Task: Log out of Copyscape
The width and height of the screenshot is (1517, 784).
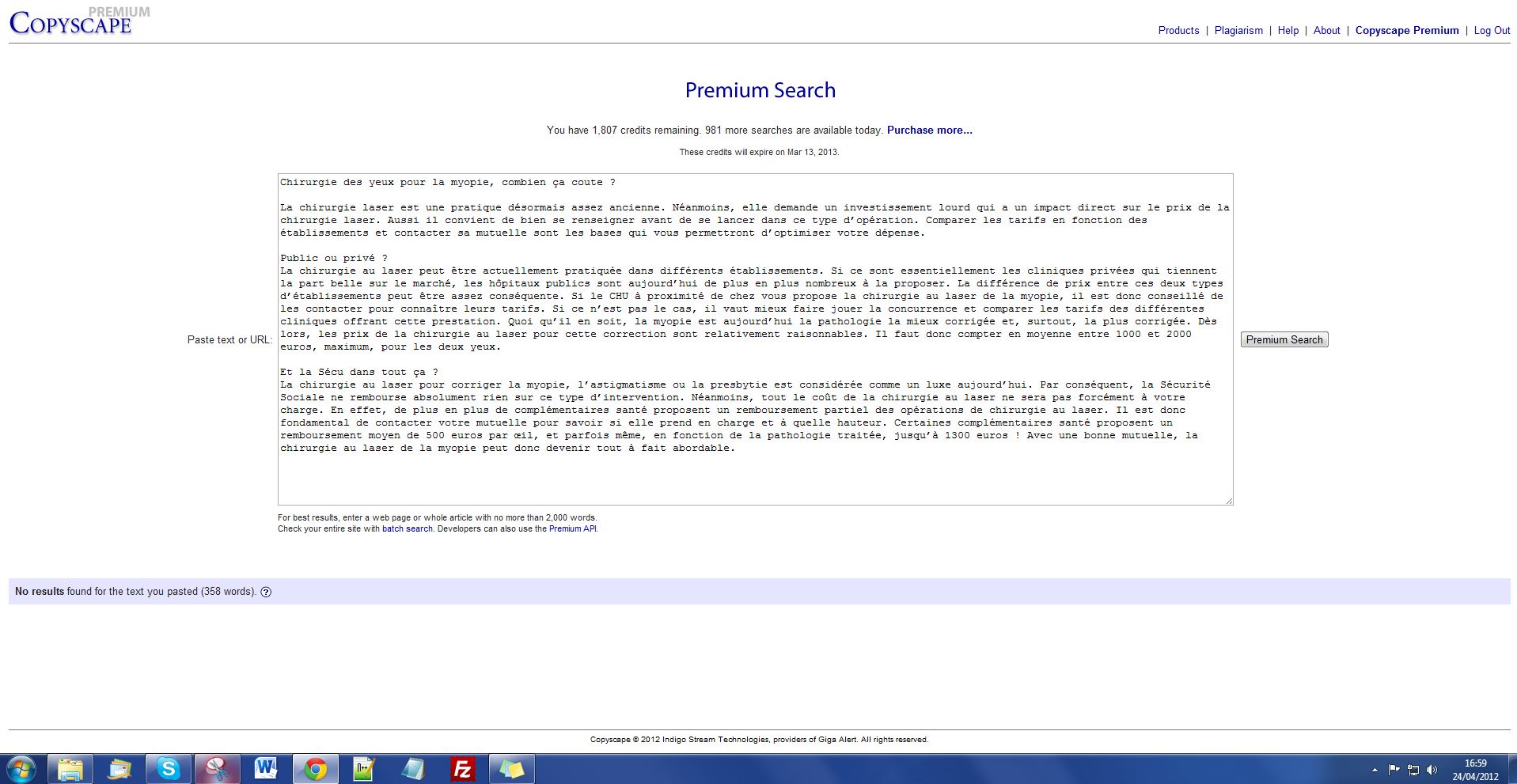Action: click(x=1492, y=30)
